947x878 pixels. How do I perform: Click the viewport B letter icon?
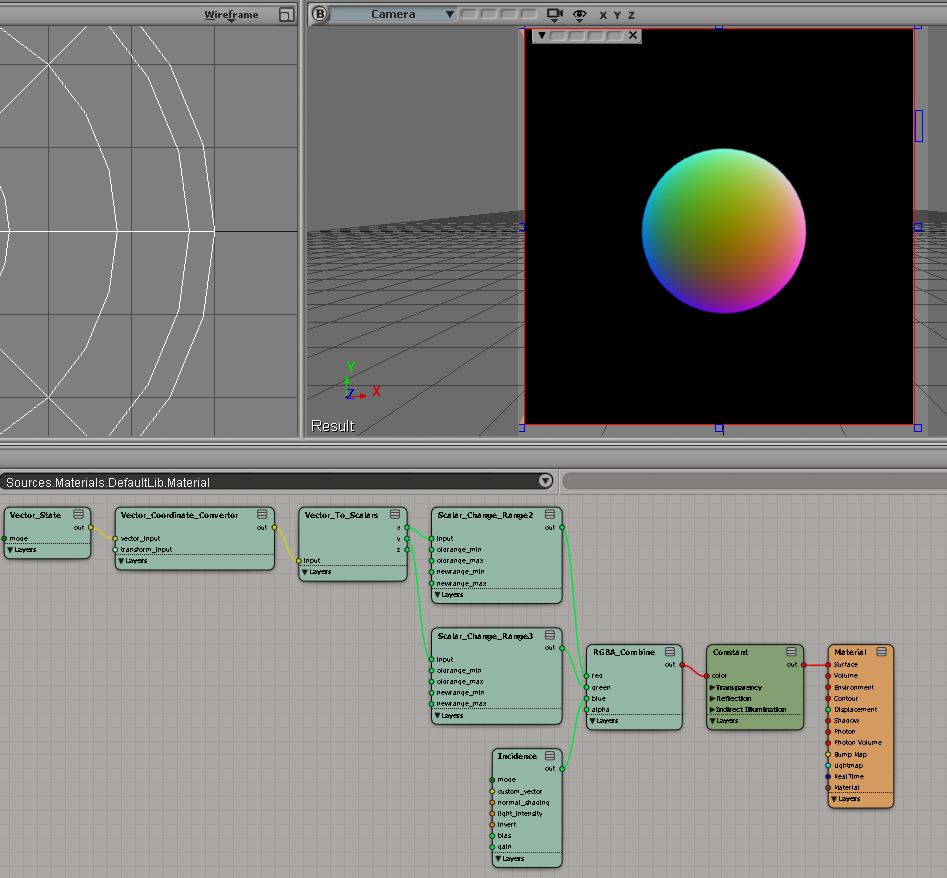[319, 14]
